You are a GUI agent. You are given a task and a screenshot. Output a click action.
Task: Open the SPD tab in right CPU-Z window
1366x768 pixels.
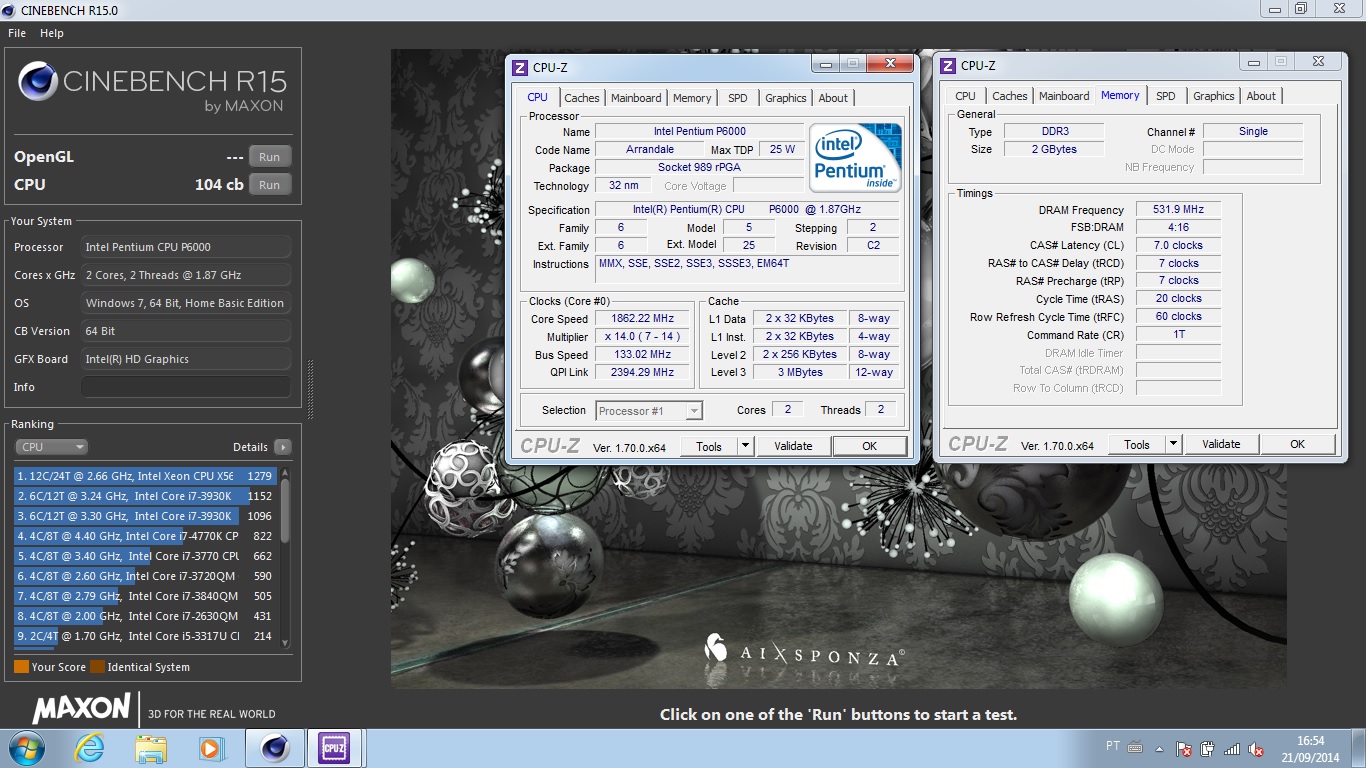point(1166,96)
